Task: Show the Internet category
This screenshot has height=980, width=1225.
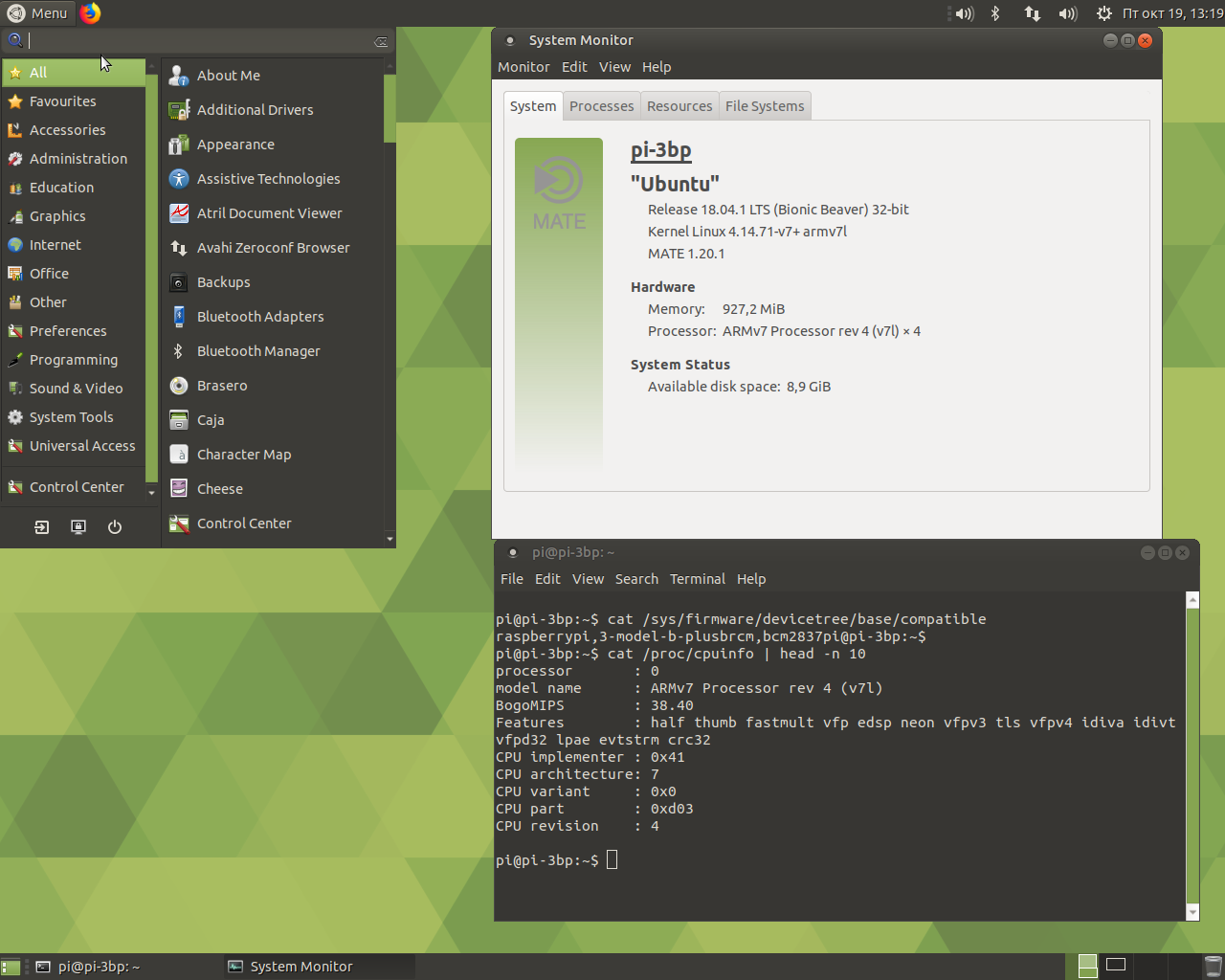Action: [74, 245]
